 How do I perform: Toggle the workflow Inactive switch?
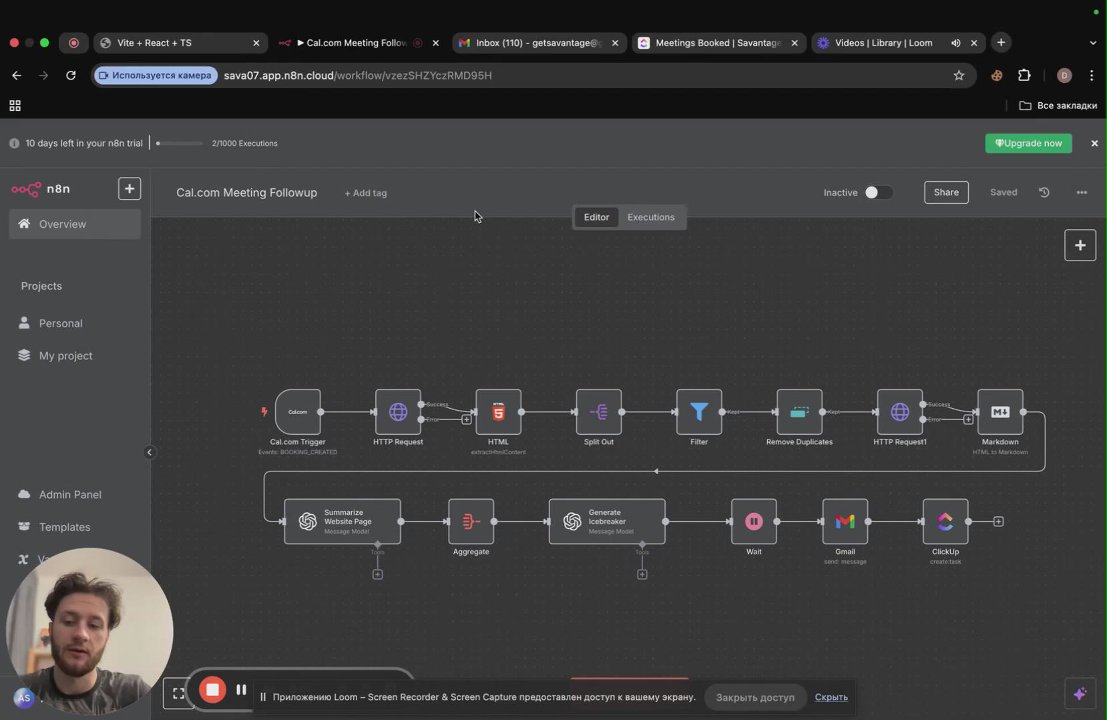pyautogui.click(x=878, y=192)
